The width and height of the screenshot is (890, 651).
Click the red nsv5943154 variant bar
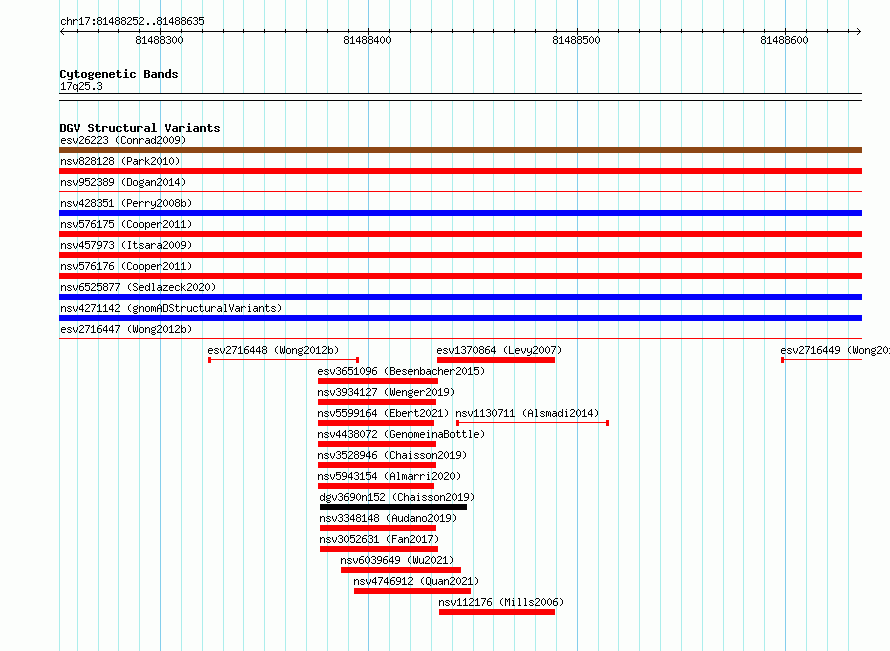376,486
